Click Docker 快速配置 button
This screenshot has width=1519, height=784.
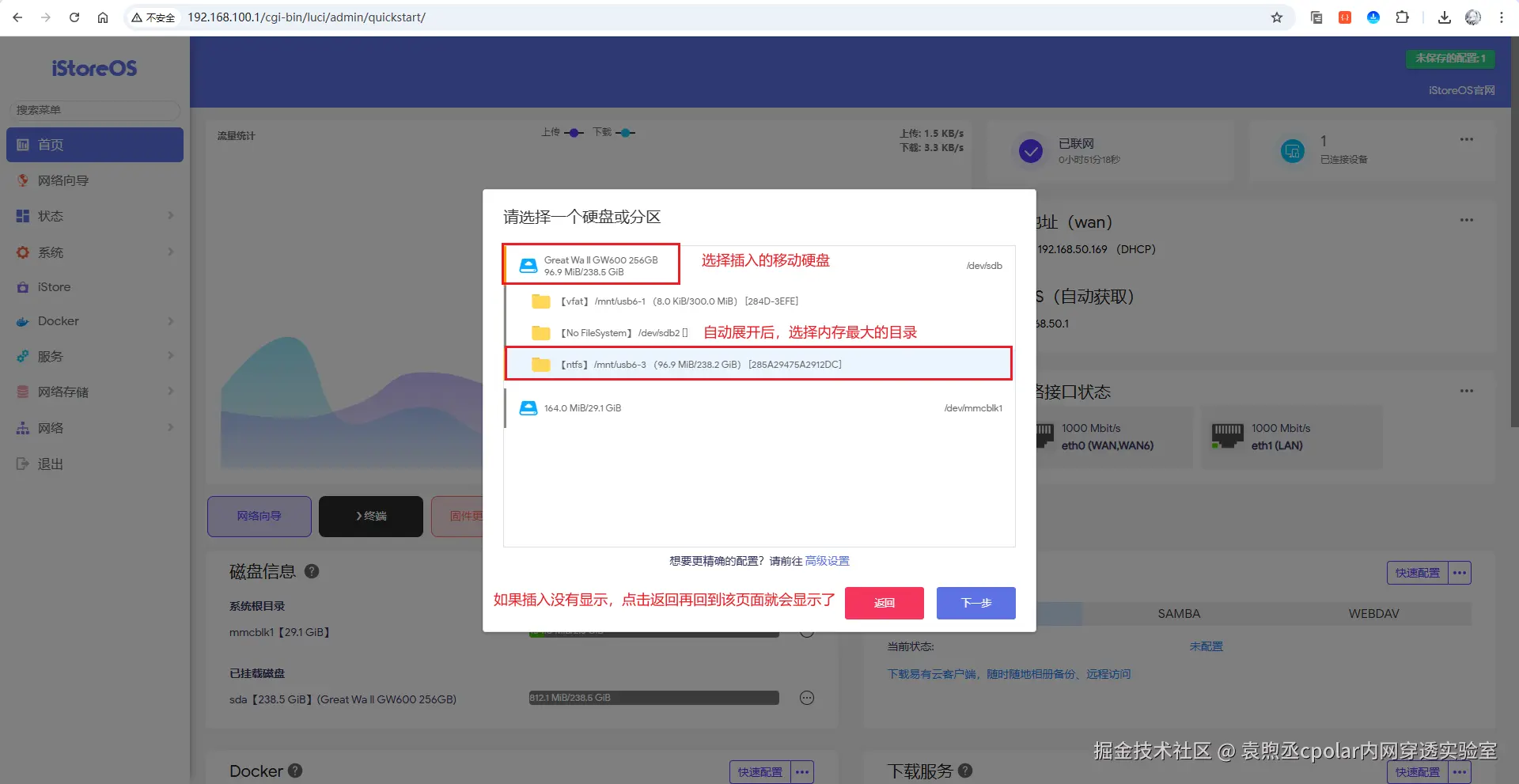tap(759, 772)
